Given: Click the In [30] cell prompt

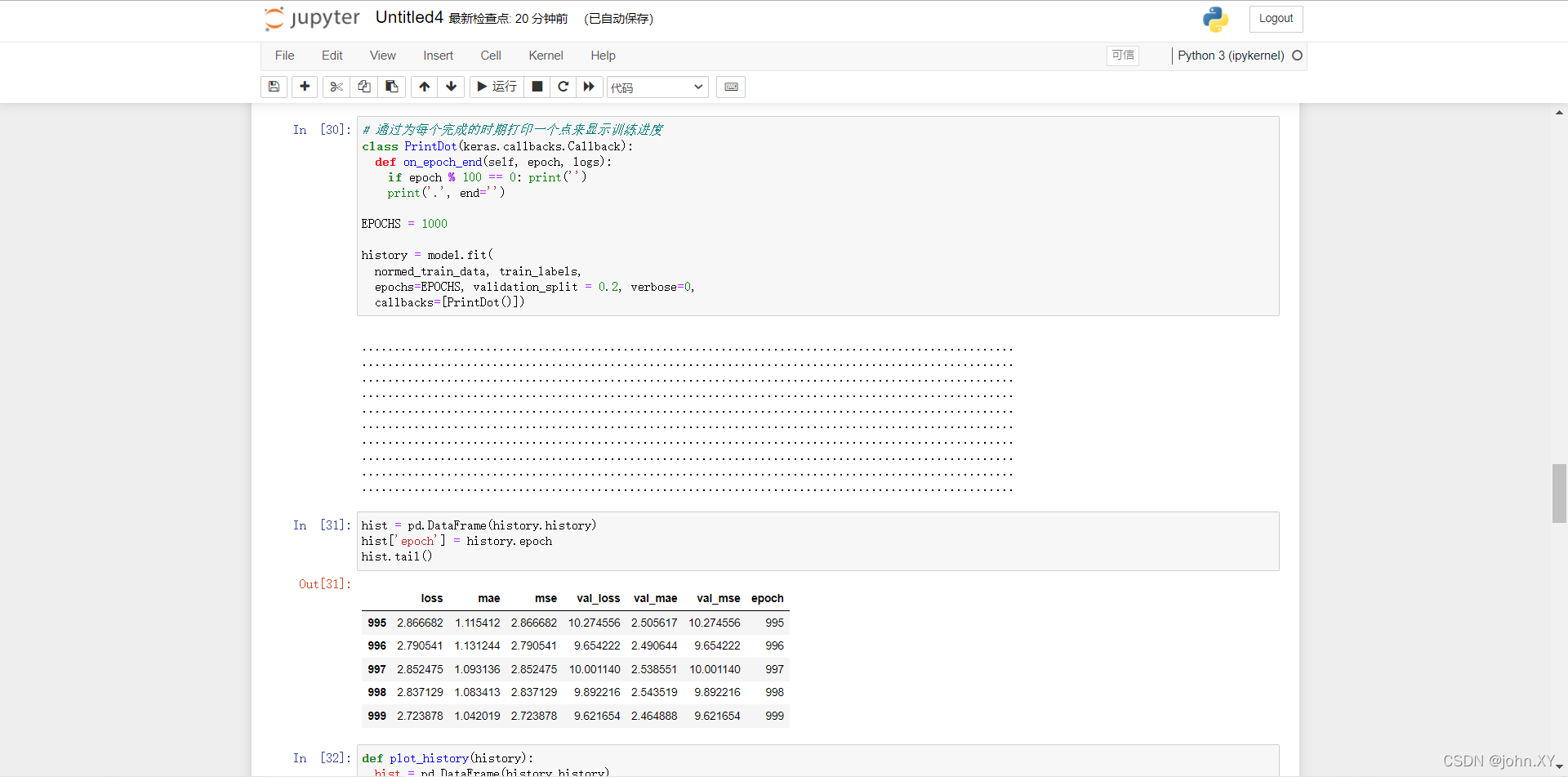Looking at the screenshot, I should click(x=322, y=130).
